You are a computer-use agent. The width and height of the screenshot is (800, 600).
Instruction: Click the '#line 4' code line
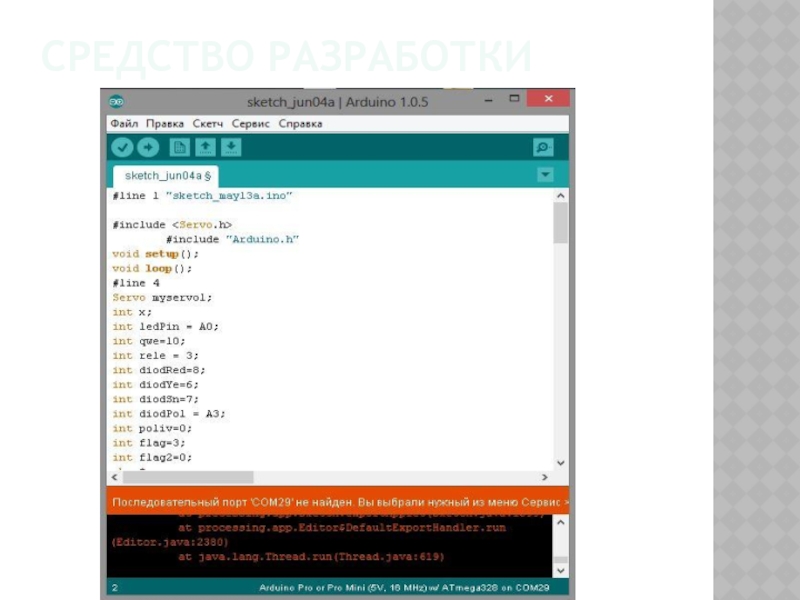pos(136,283)
